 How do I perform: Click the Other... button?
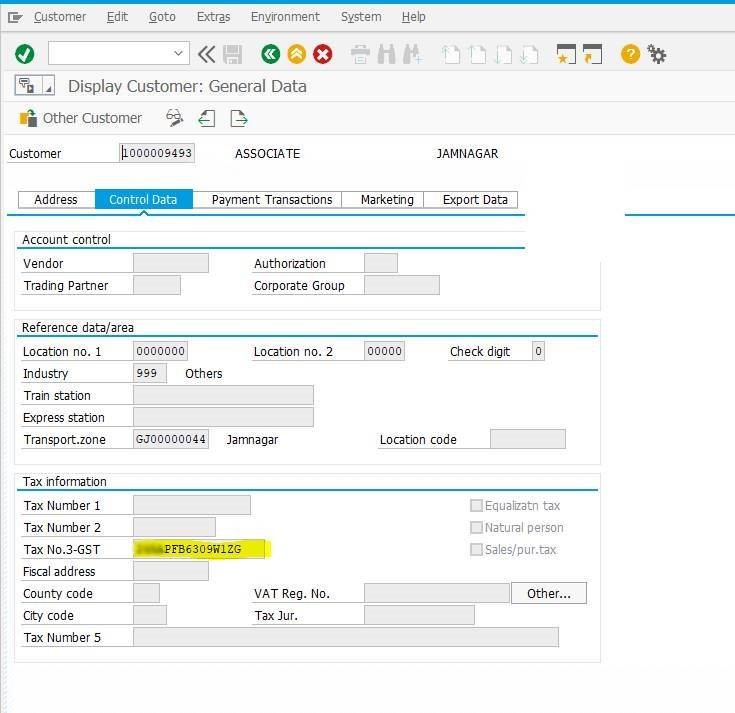549,593
